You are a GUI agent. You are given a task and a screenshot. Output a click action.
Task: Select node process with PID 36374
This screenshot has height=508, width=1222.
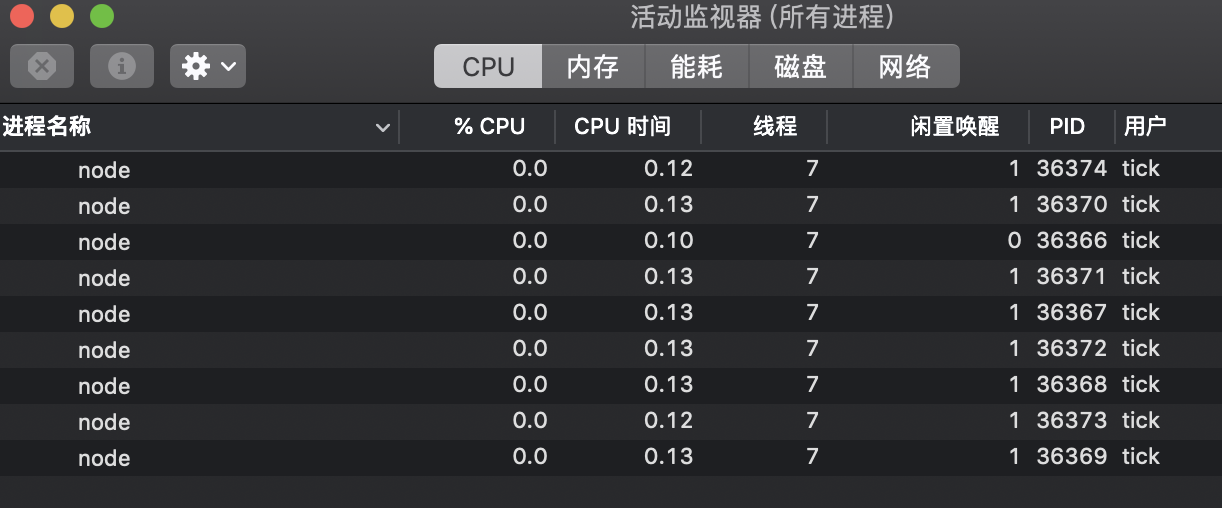611,170
